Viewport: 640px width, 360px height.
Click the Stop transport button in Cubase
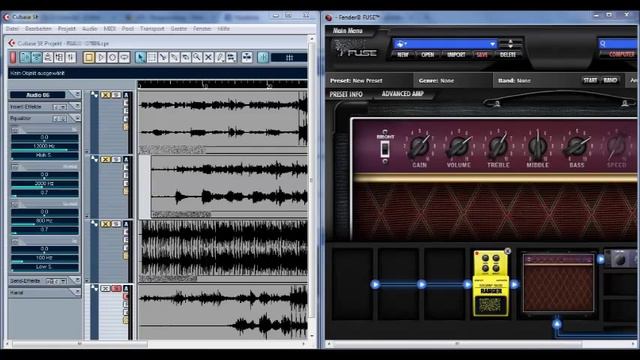(89, 58)
